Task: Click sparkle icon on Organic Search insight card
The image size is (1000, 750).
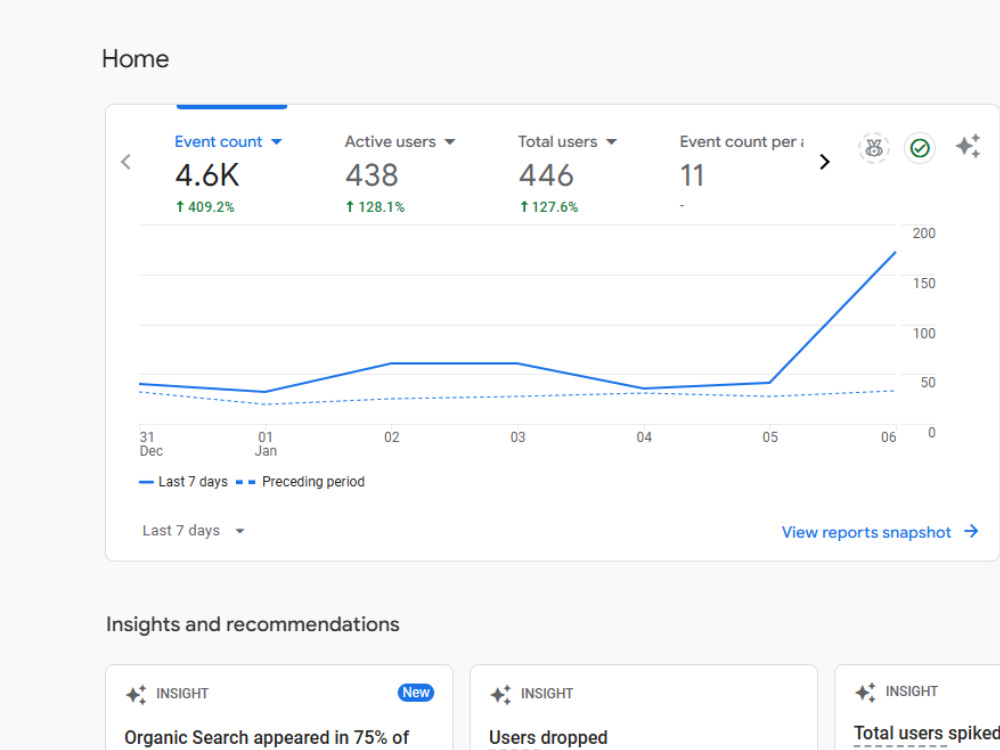Action: click(136, 694)
